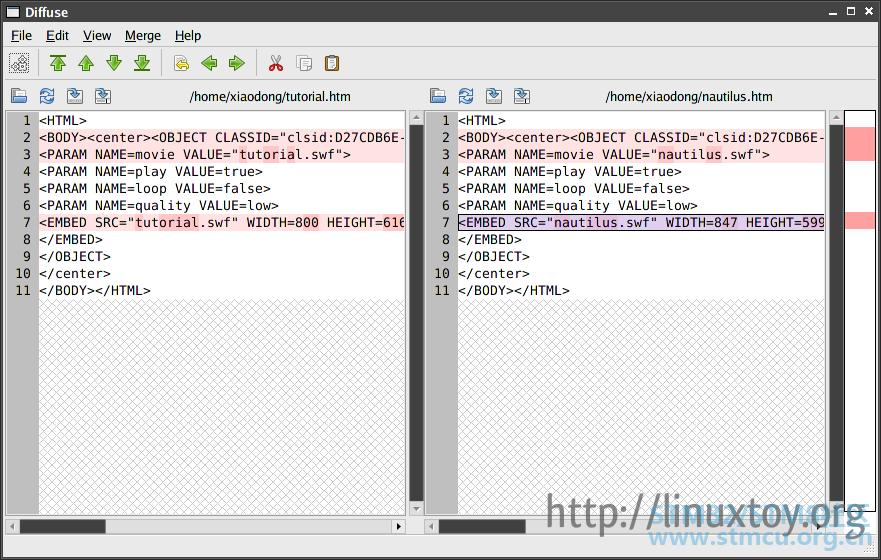Click right pane scrollbar up arrow
The width and height of the screenshot is (881, 560).
pos(836,117)
